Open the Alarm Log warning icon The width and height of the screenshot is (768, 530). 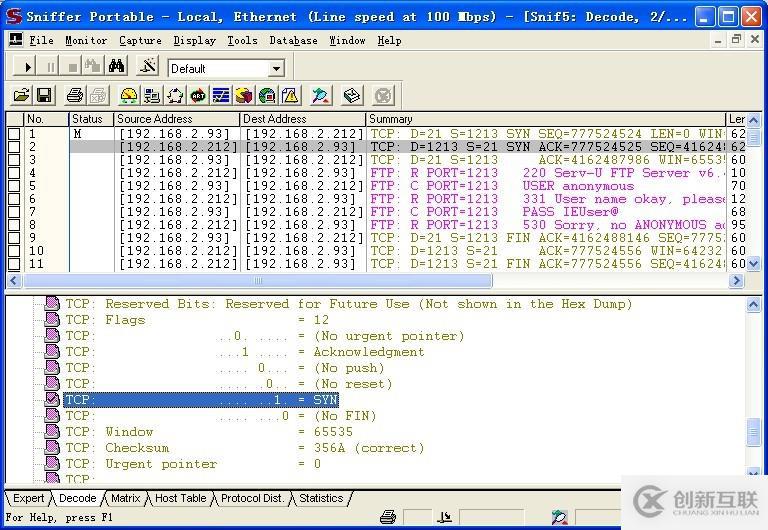coord(290,96)
